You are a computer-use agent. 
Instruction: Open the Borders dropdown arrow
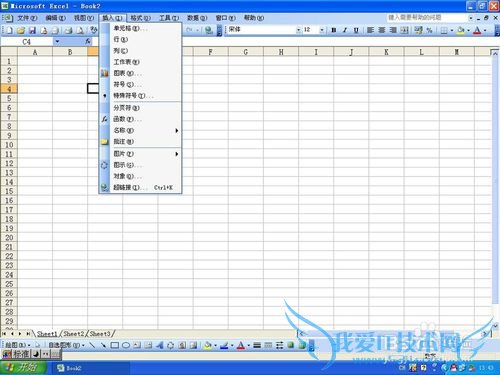[x=451, y=30]
